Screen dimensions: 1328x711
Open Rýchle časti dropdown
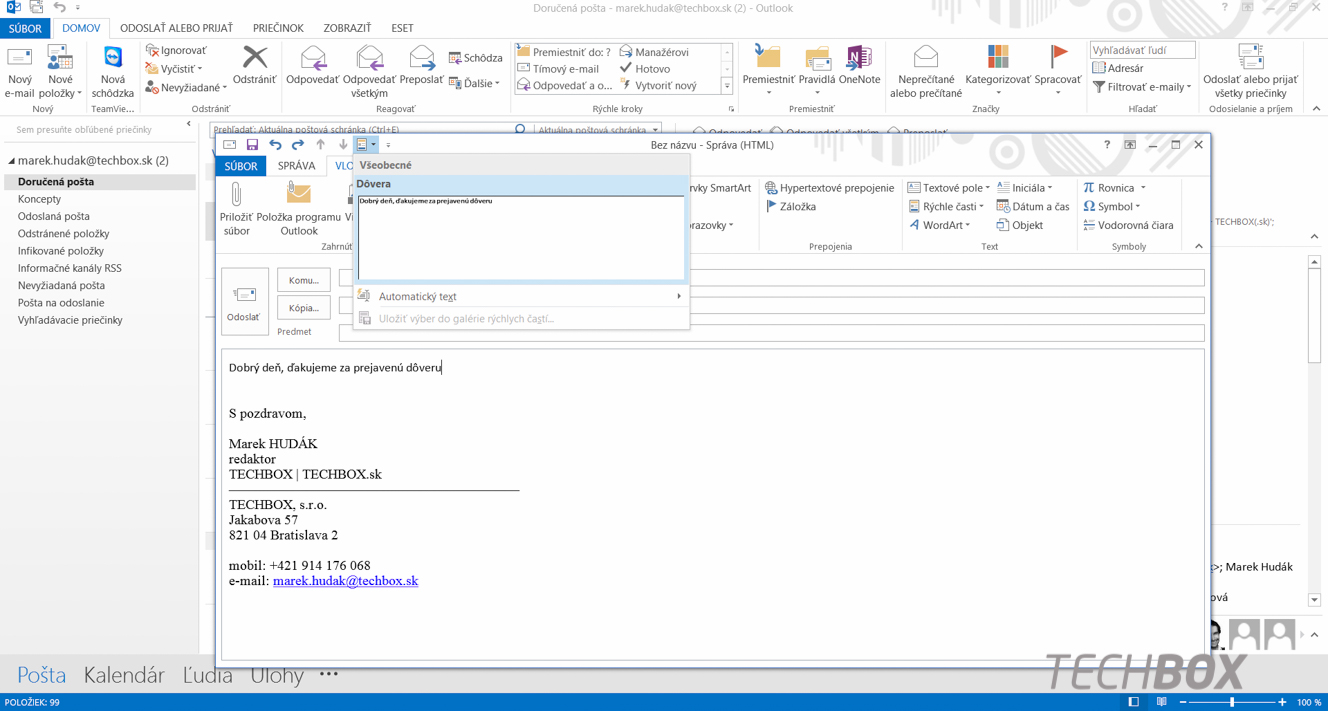point(945,207)
